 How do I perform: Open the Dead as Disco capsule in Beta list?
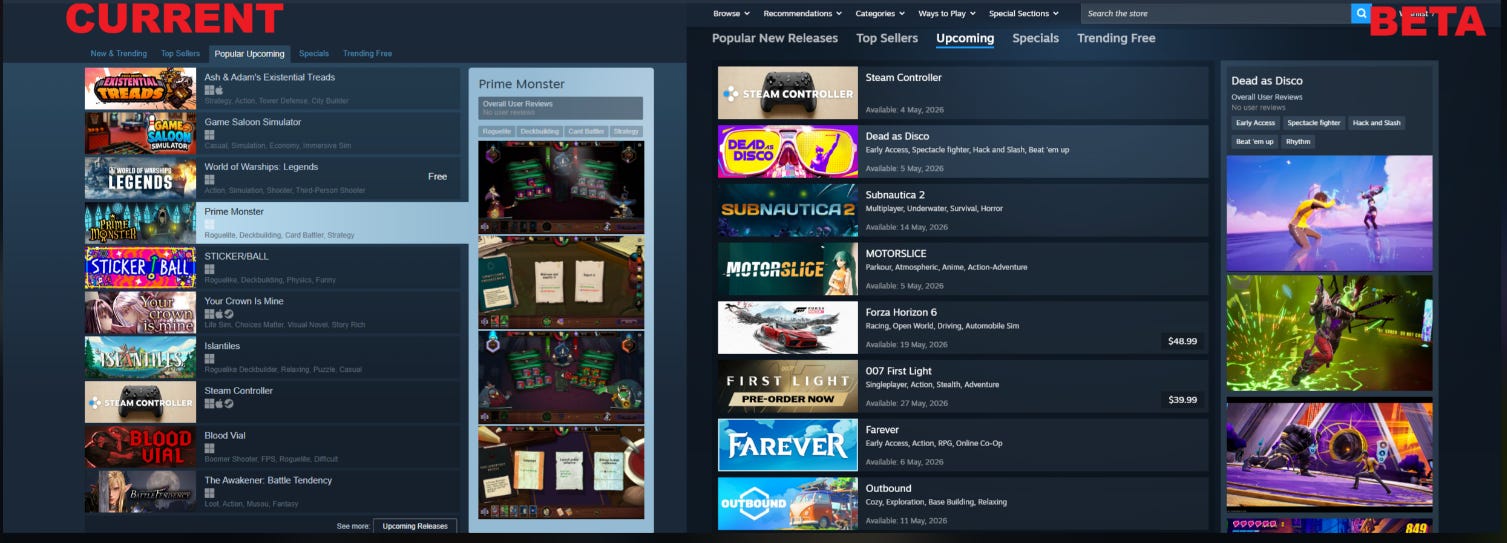click(788, 151)
